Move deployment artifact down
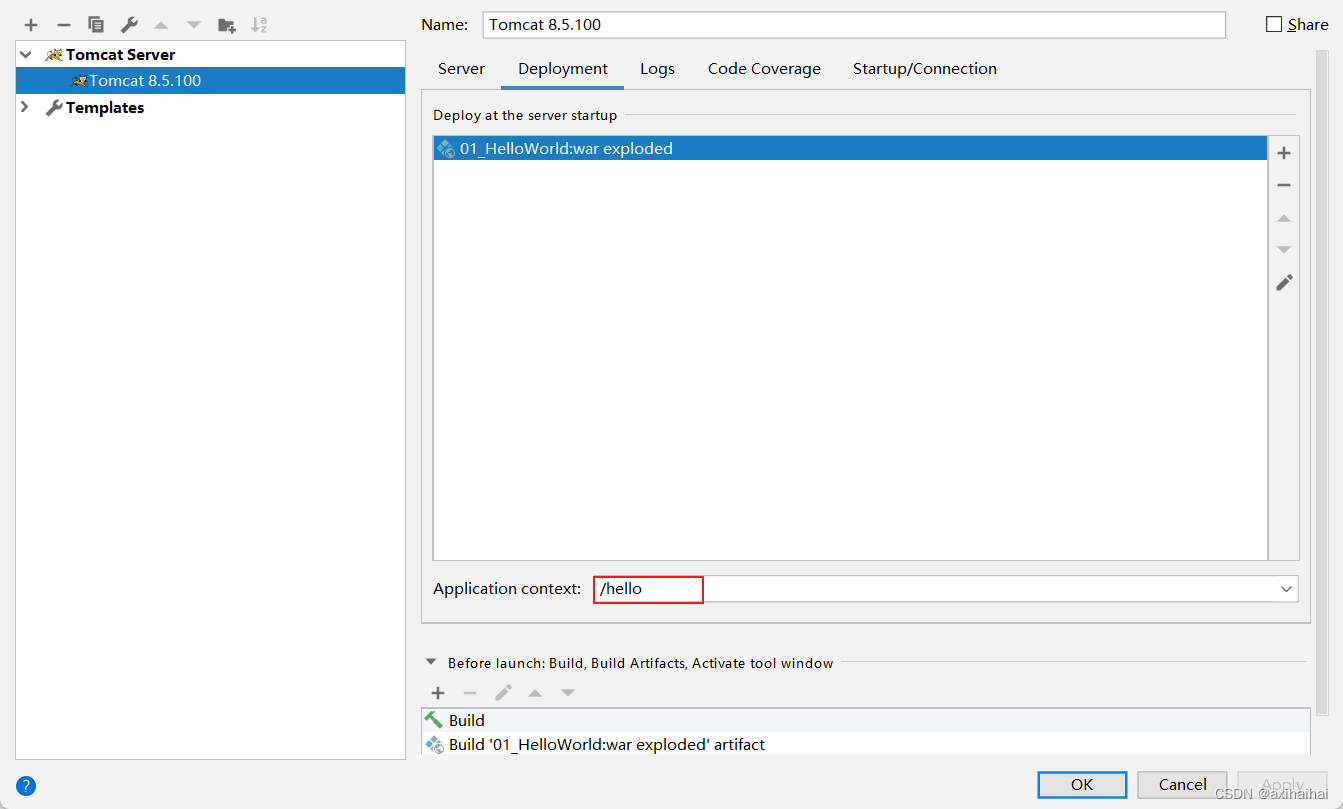The image size is (1343, 809). click(x=1284, y=250)
